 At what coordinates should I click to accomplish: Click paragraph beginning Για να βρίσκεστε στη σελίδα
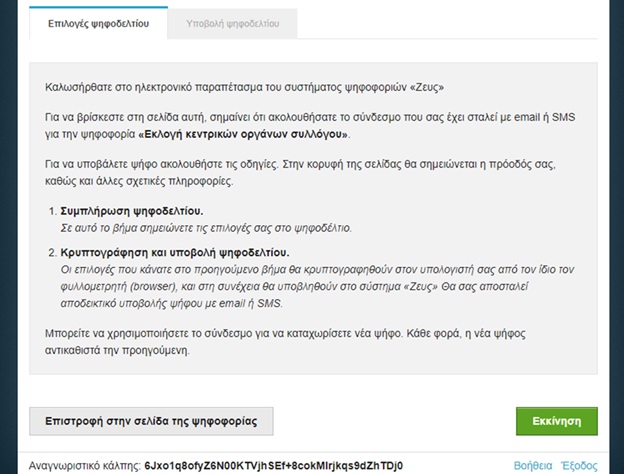pos(300,118)
